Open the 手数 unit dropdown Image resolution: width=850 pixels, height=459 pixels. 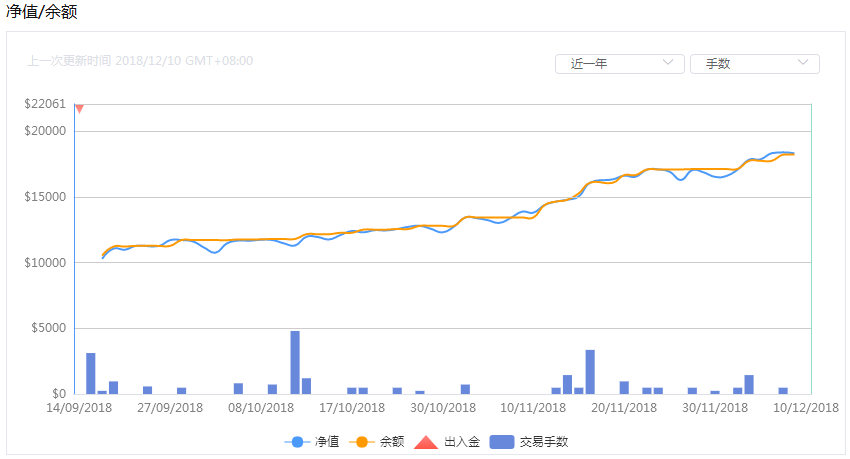[754, 64]
